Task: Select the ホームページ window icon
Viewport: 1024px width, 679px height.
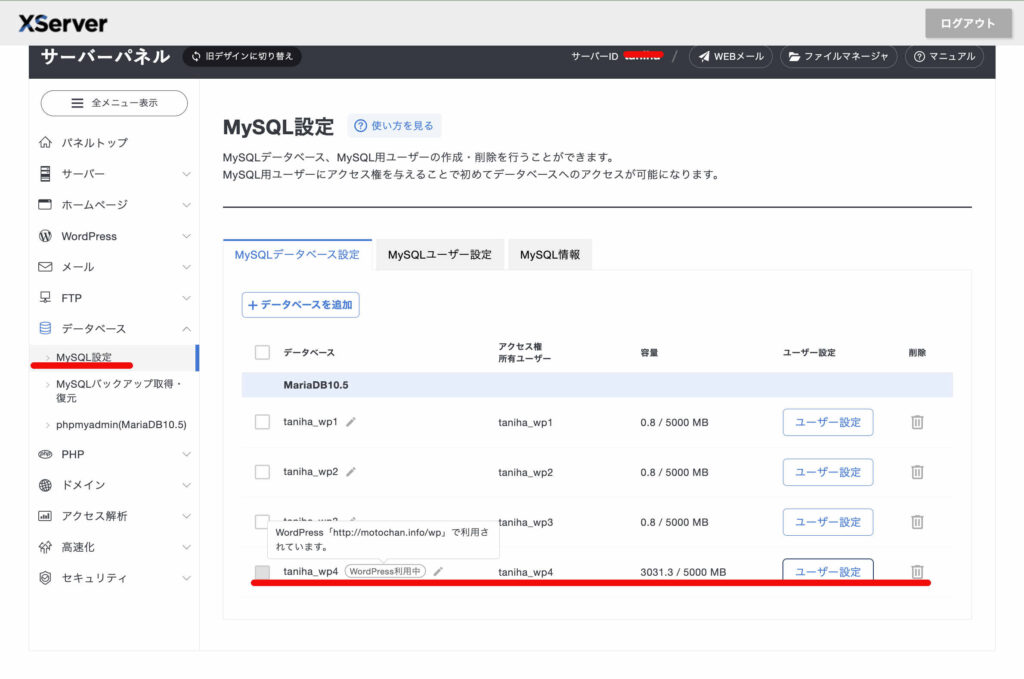Action: click(45, 204)
